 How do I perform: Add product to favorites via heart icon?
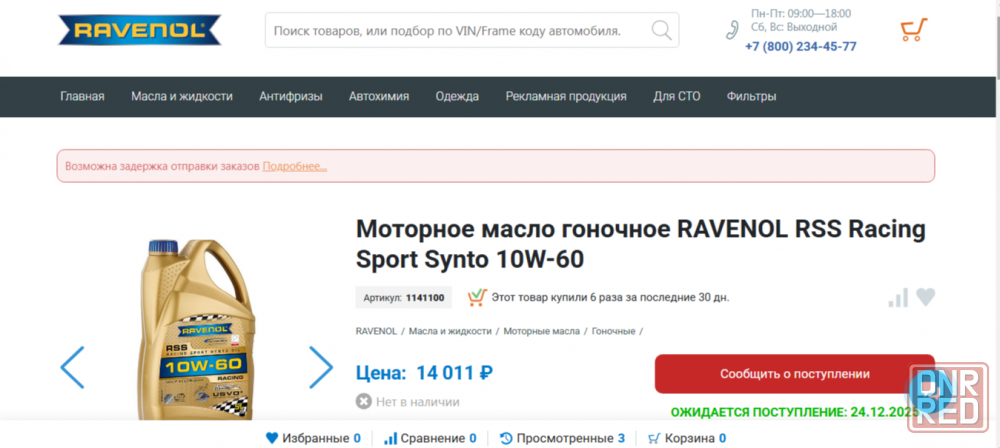click(x=926, y=297)
